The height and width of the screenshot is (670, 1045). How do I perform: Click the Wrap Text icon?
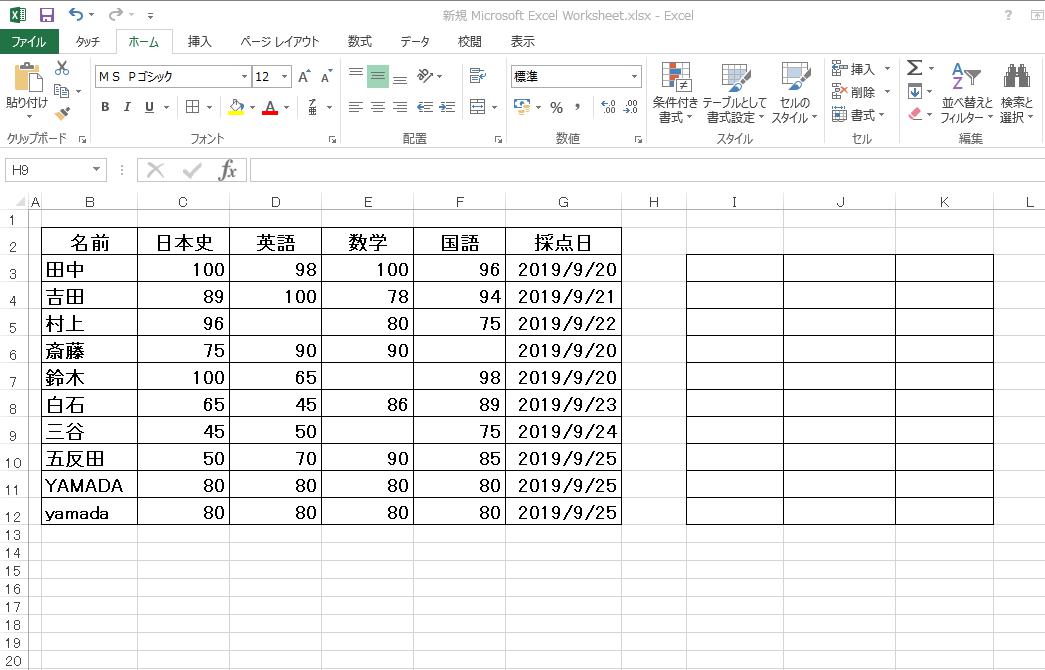click(477, 76)
